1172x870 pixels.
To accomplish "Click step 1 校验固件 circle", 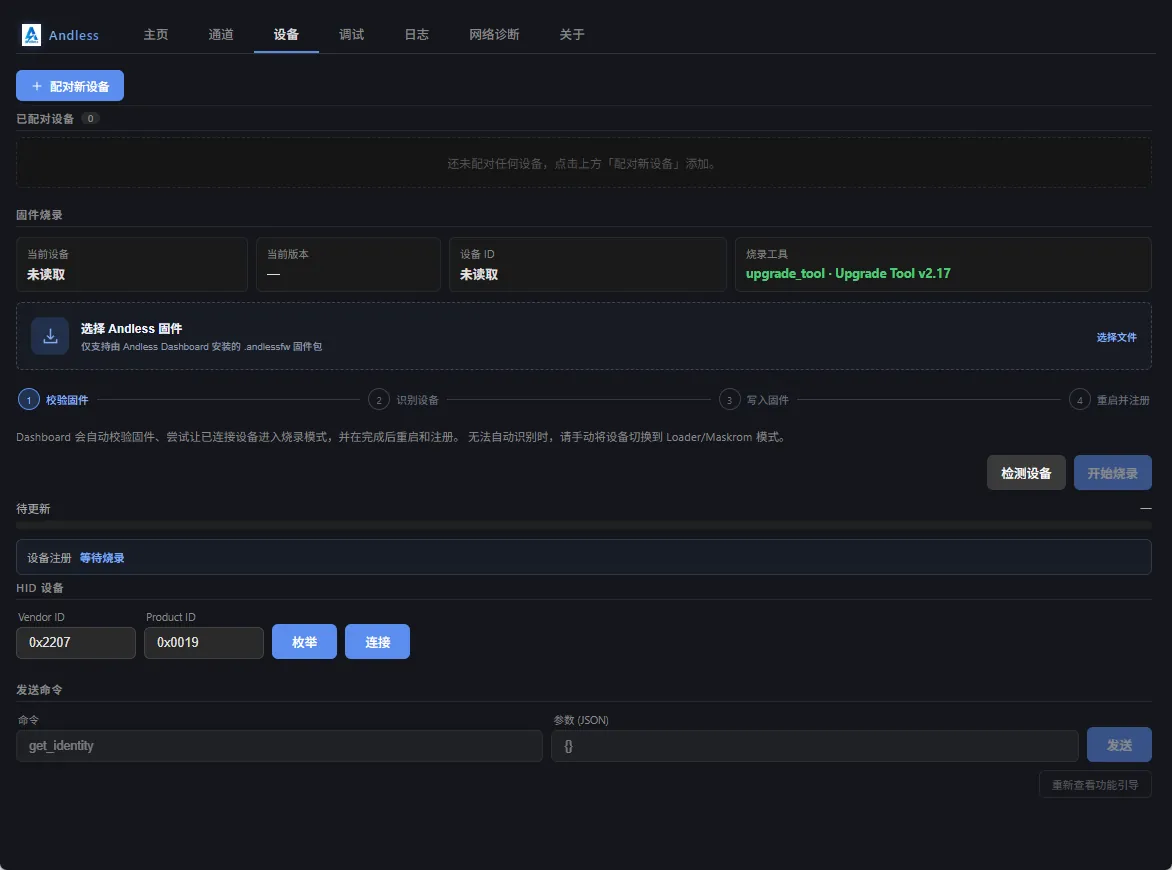I will click(28, 400).
